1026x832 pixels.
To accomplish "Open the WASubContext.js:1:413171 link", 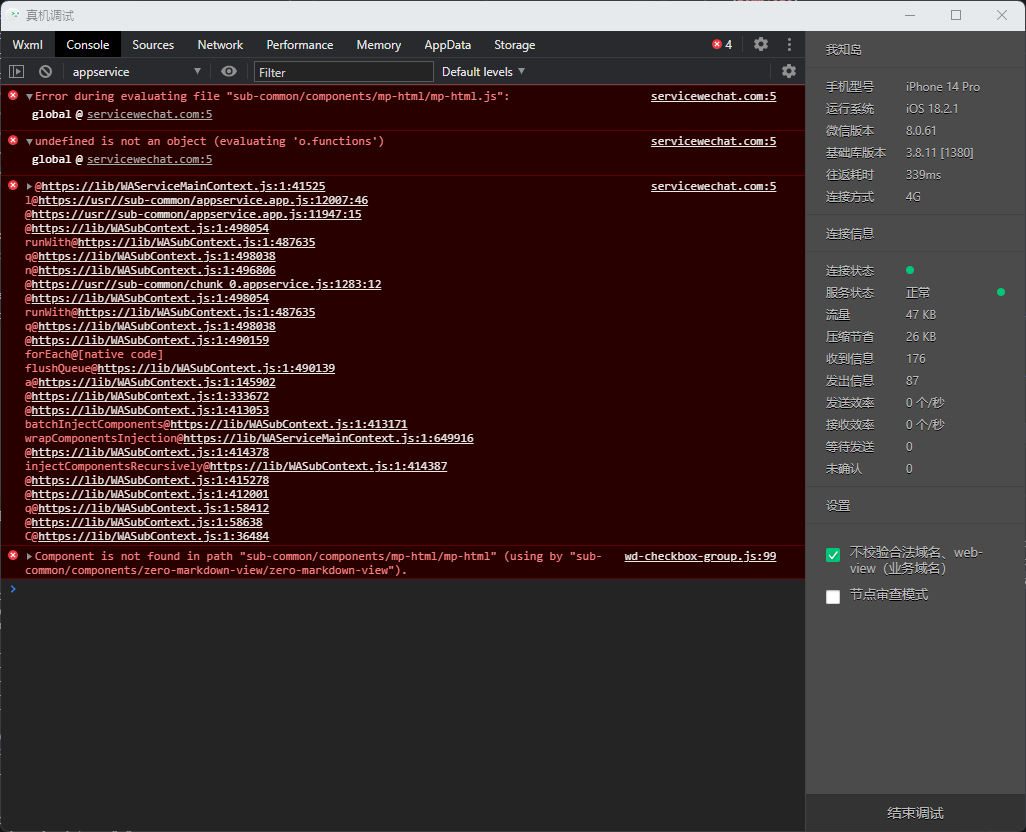I will click(289, 424).
